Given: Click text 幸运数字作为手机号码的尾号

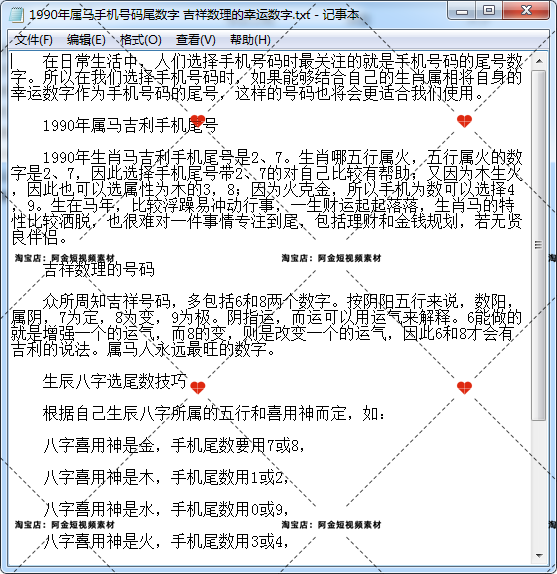Looking at the screenshot, I should [115, 94].
